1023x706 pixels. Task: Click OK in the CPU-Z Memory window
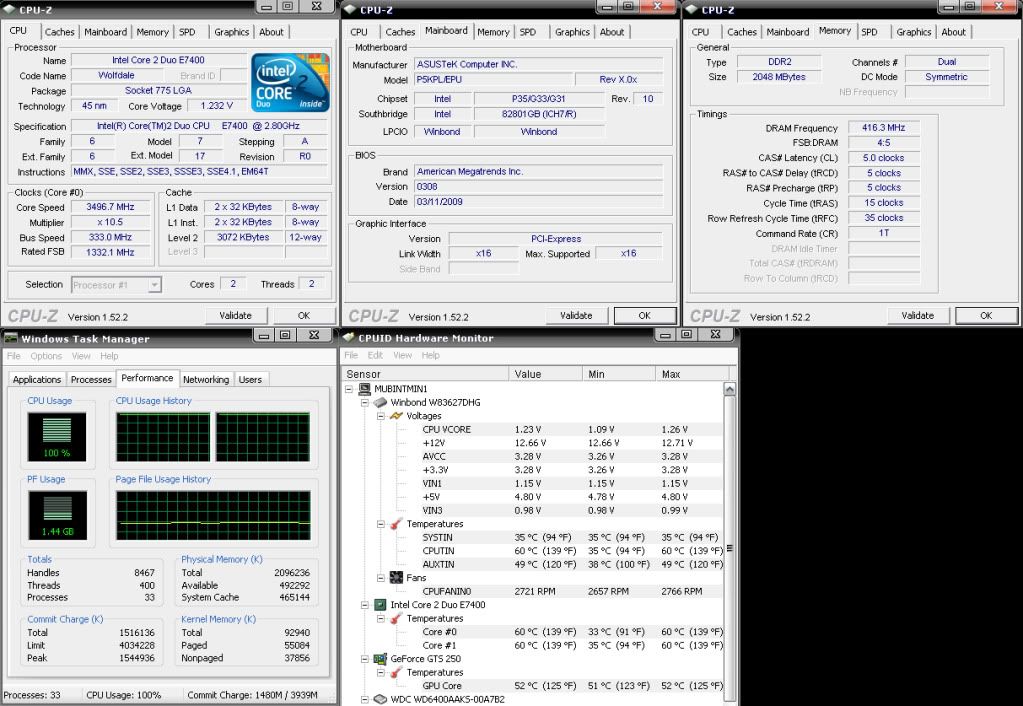[986, 316]
